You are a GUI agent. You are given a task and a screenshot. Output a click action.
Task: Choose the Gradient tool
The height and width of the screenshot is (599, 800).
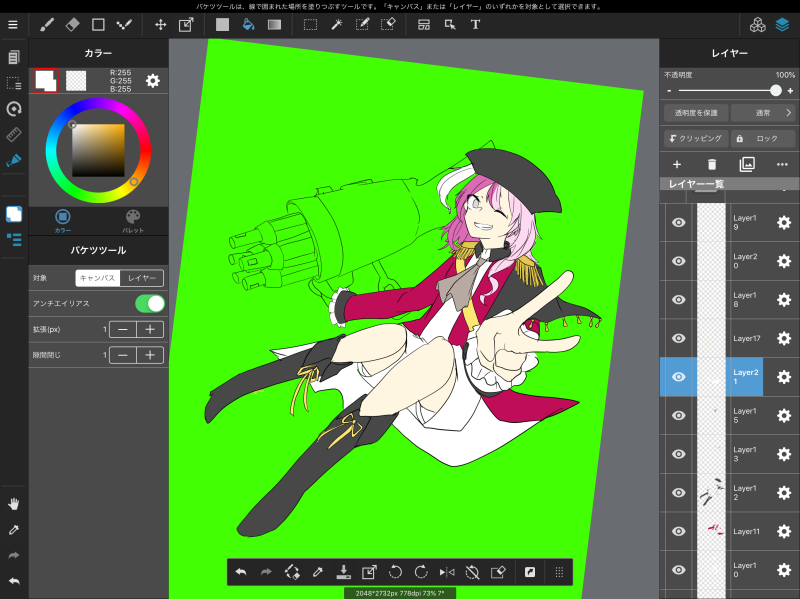click(x=273, y=24)
